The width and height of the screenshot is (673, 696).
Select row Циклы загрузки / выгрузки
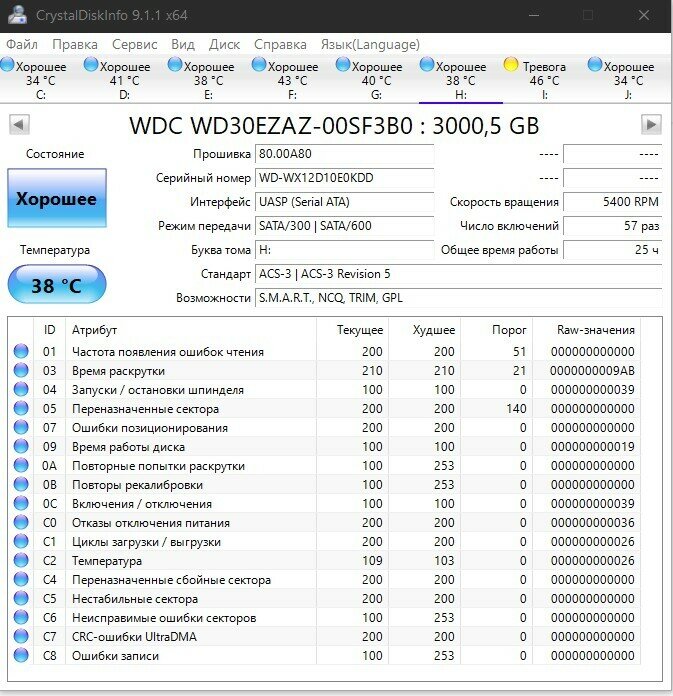tap(324, 542)
